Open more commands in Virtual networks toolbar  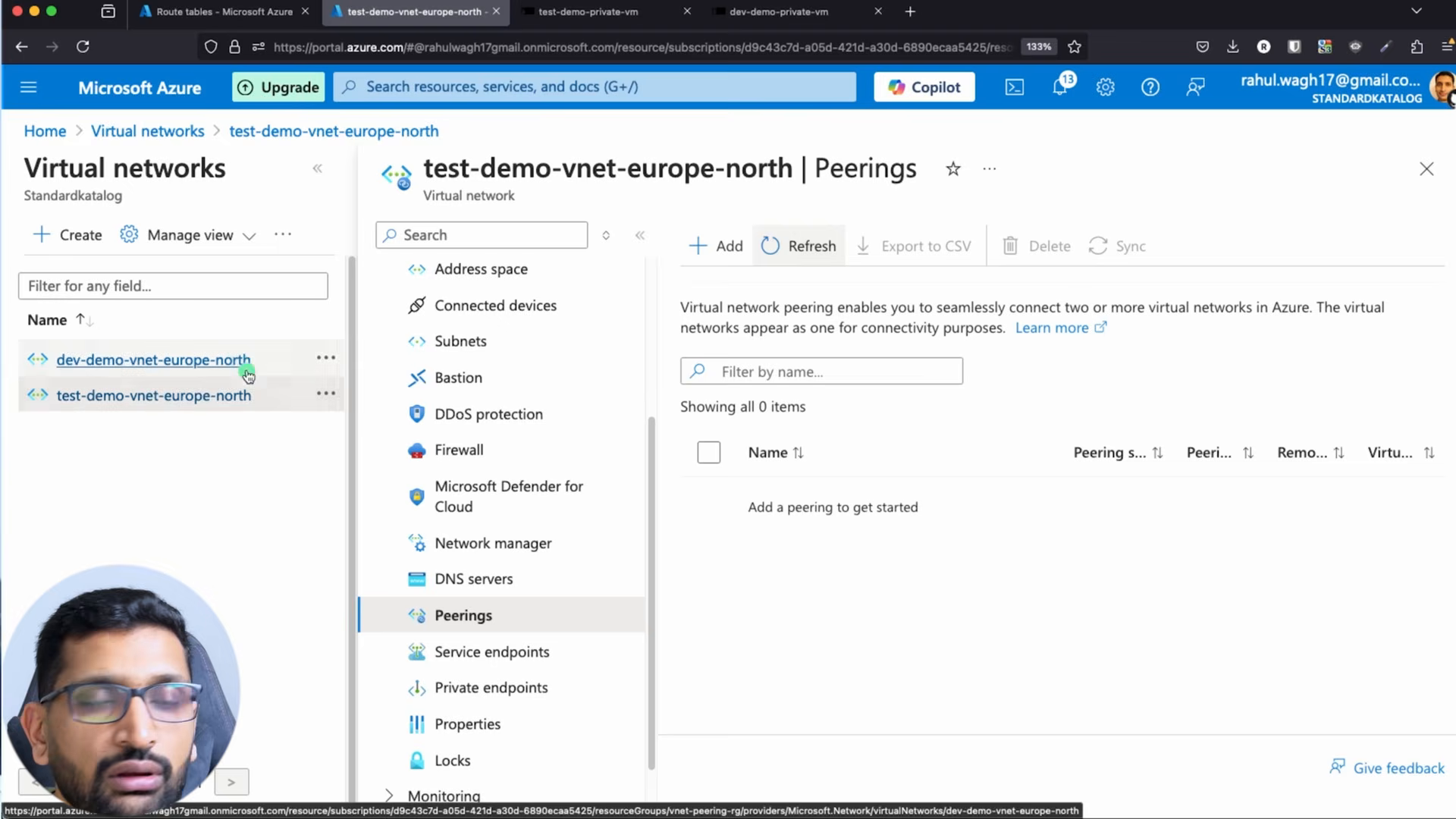tap(282, 234)
